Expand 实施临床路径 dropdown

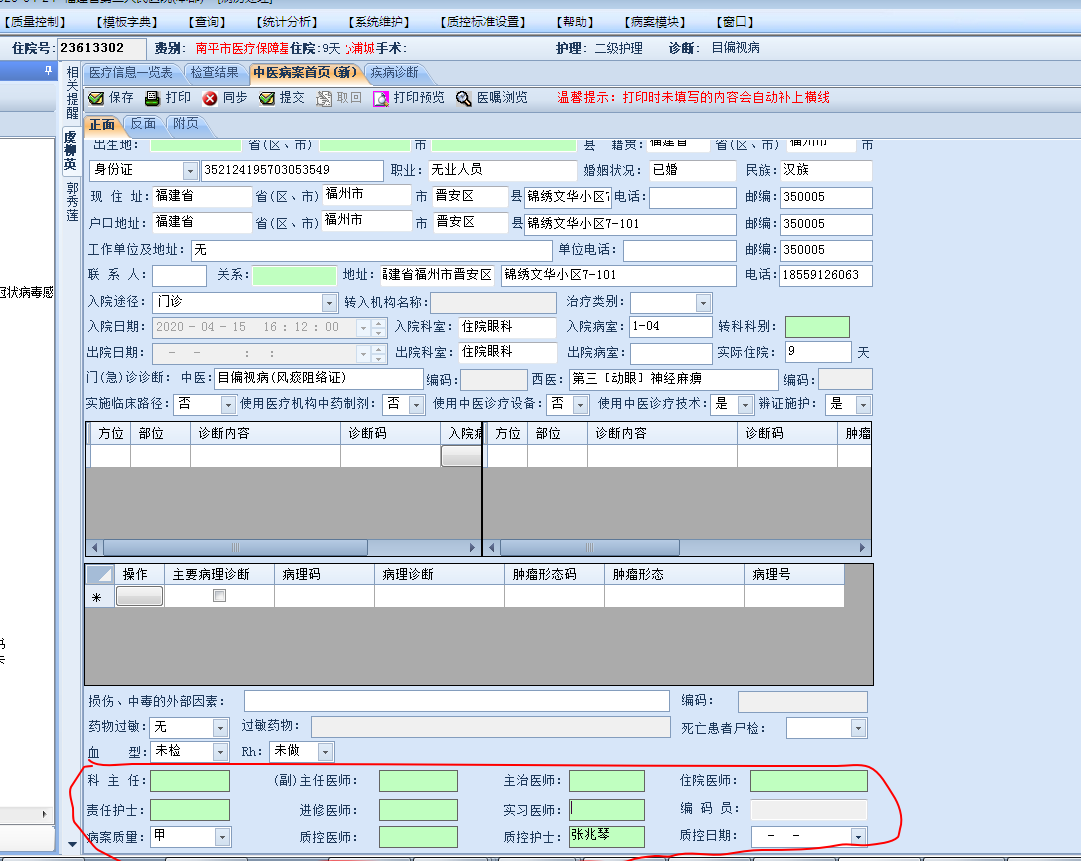[228, 405]
